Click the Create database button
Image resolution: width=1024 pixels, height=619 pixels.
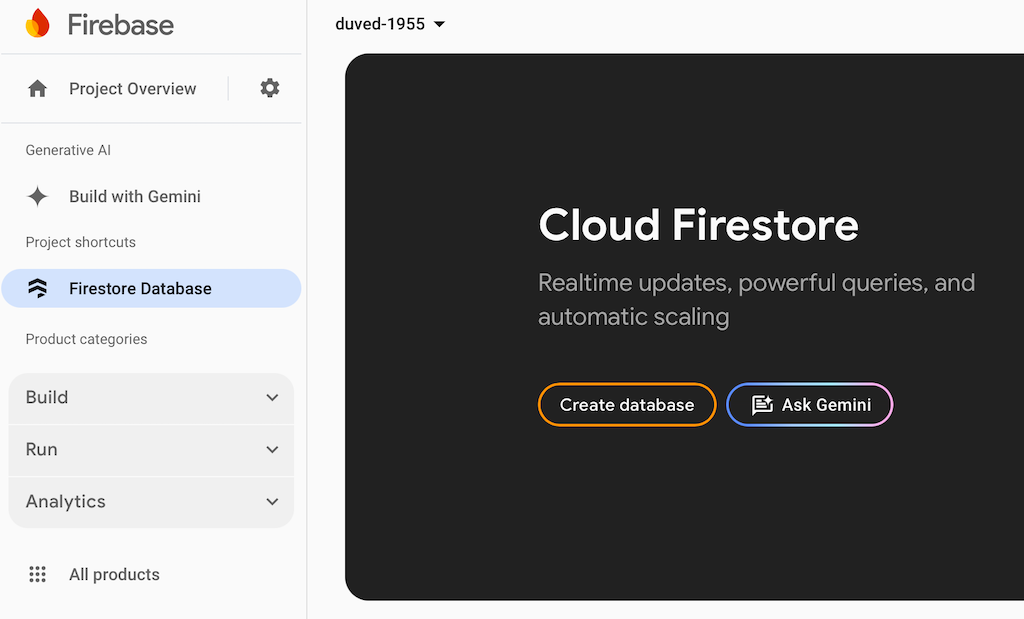(x=627, y=405)
